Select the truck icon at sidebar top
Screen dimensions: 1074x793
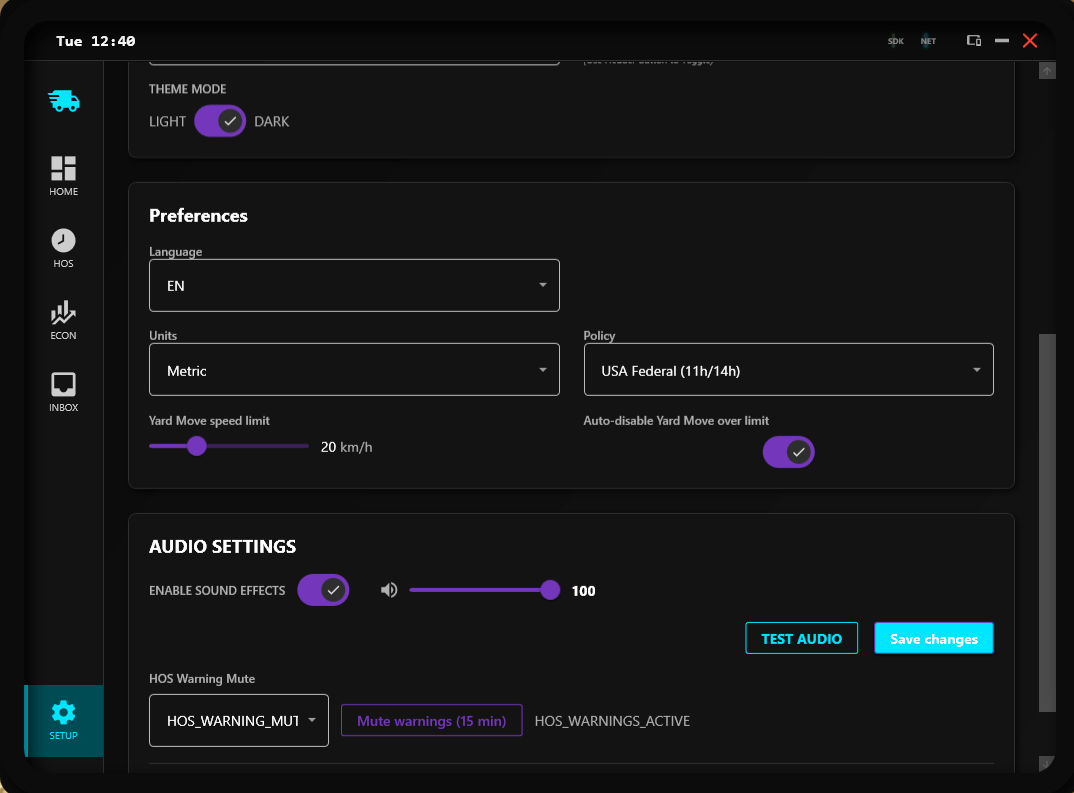point(63,100)
